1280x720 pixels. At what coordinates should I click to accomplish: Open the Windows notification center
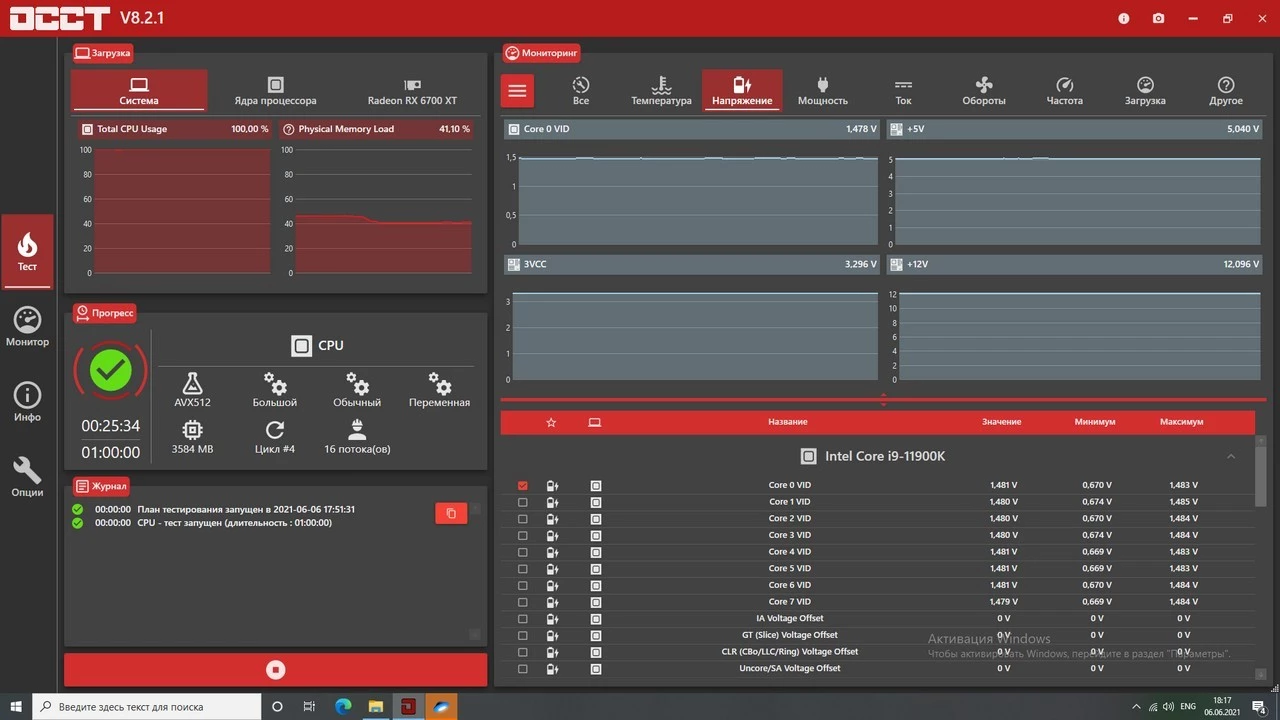(1260, 707)
